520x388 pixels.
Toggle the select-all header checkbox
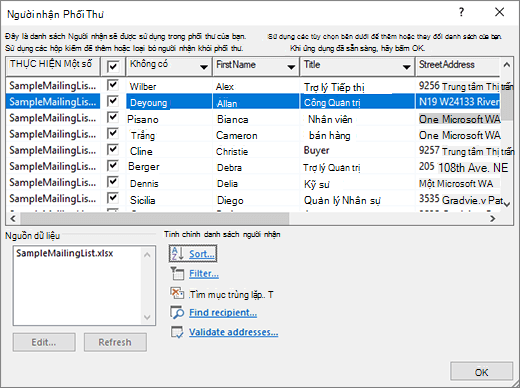[113, 66]
